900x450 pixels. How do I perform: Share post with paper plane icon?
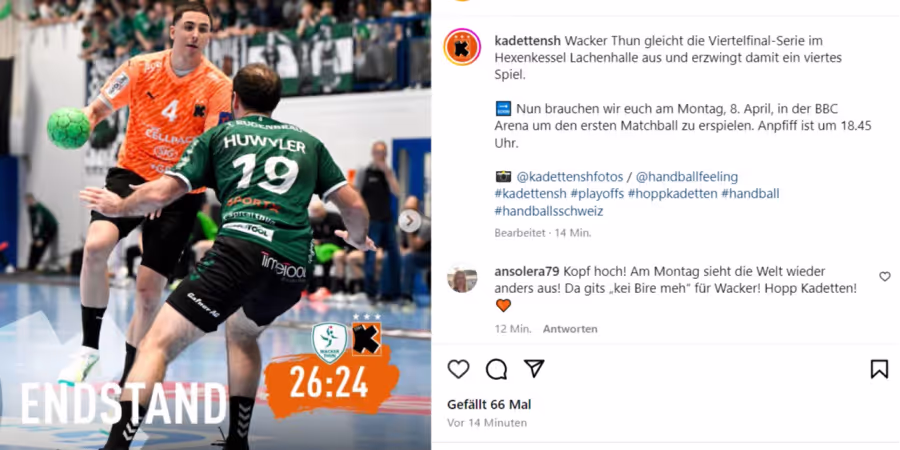point(534,368)
